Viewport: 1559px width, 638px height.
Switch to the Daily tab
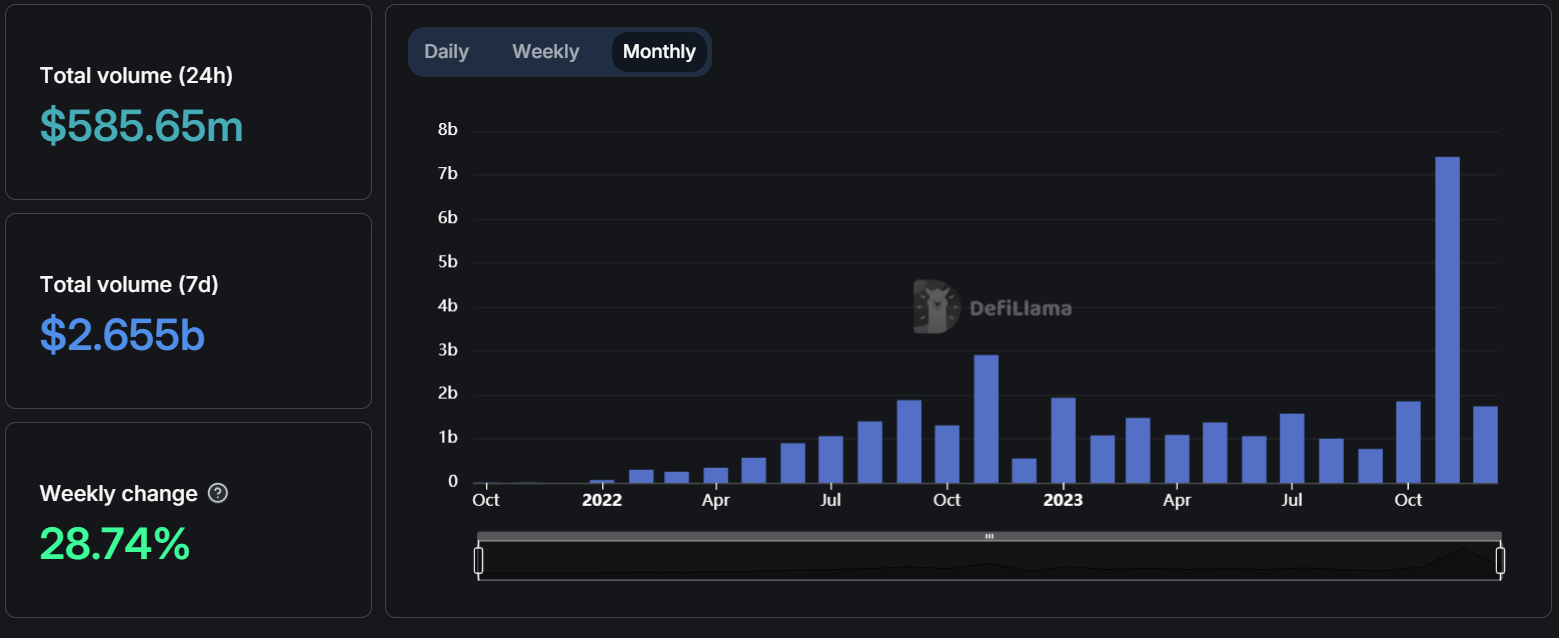tap(447, 51)
